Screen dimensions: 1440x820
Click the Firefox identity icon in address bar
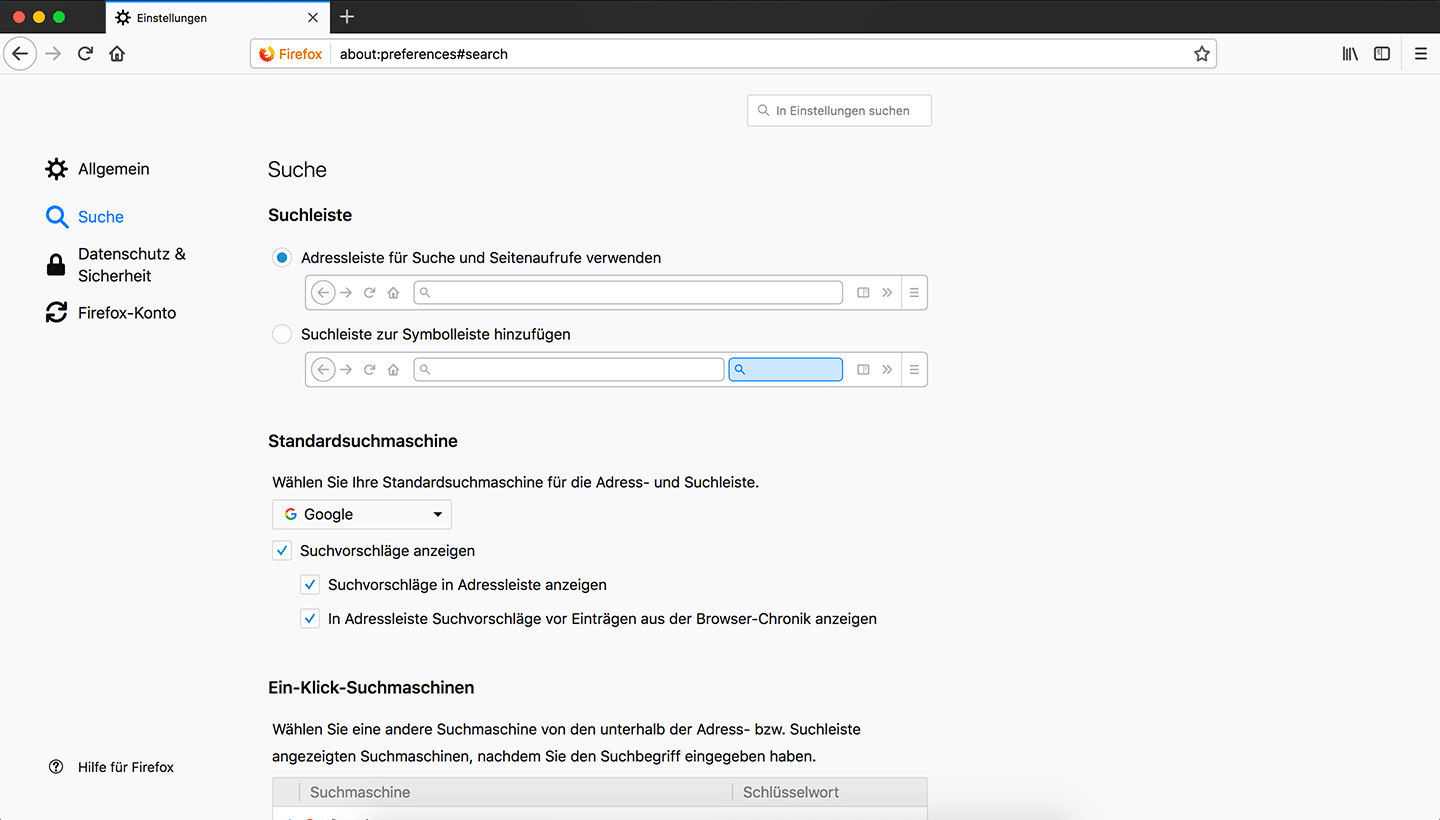[291, 54]
